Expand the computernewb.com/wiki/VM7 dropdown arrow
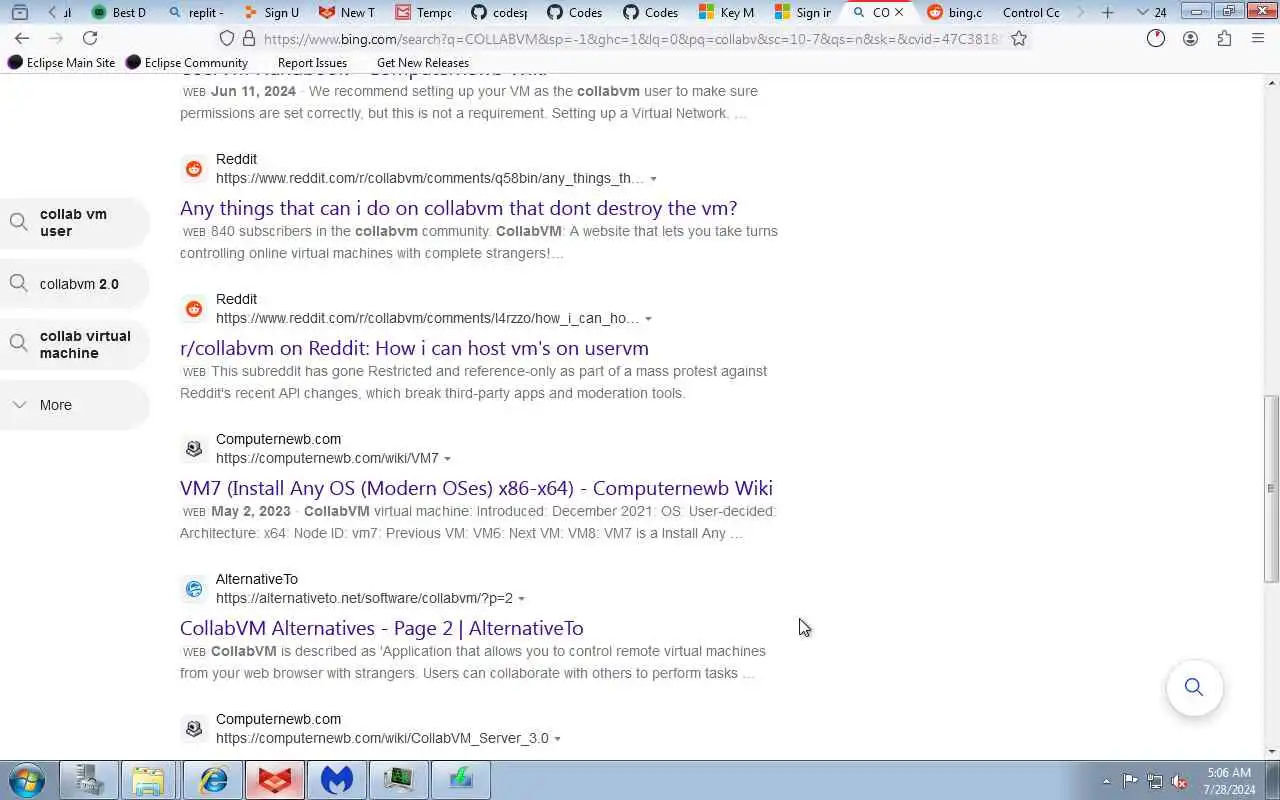The image size is (1280, 800). [x=447, y=459]
